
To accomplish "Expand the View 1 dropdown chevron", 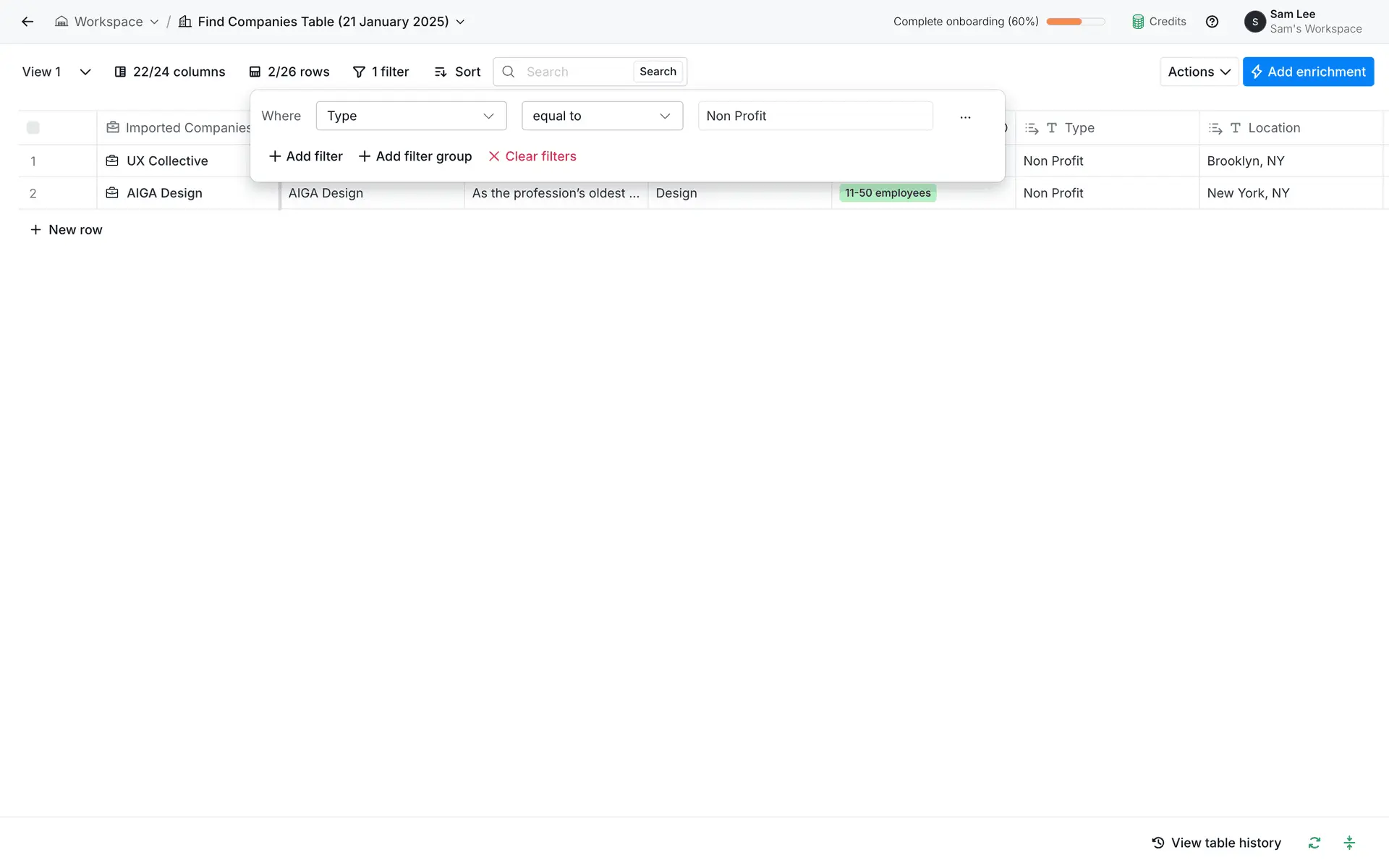I will click(85, 72).
